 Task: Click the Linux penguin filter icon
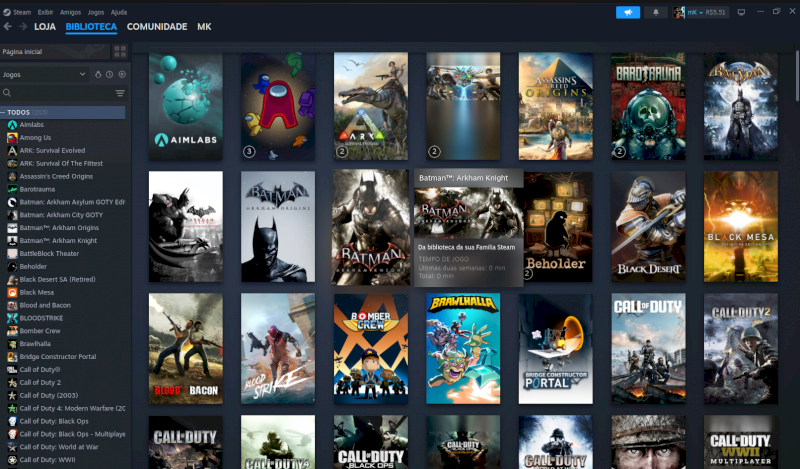pos(99,74)
